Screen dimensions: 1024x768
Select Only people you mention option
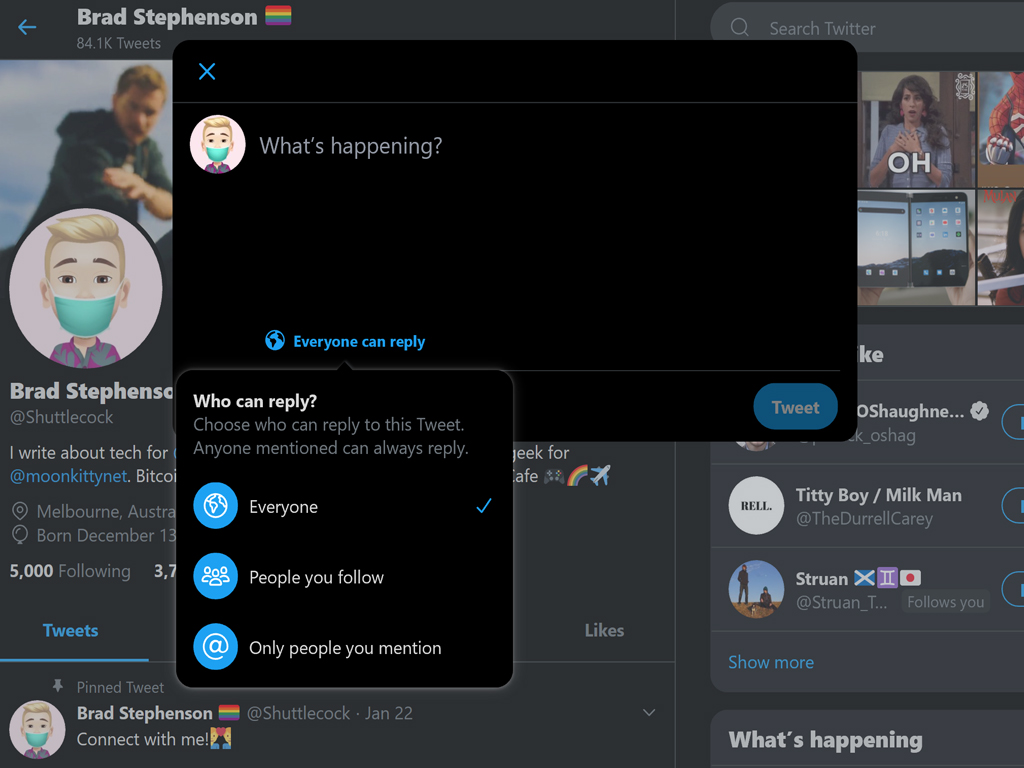[x=345, y=648]
